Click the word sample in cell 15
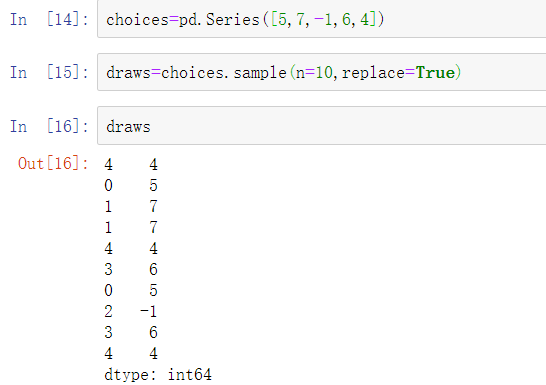546x385 pixels. (260, 73)
